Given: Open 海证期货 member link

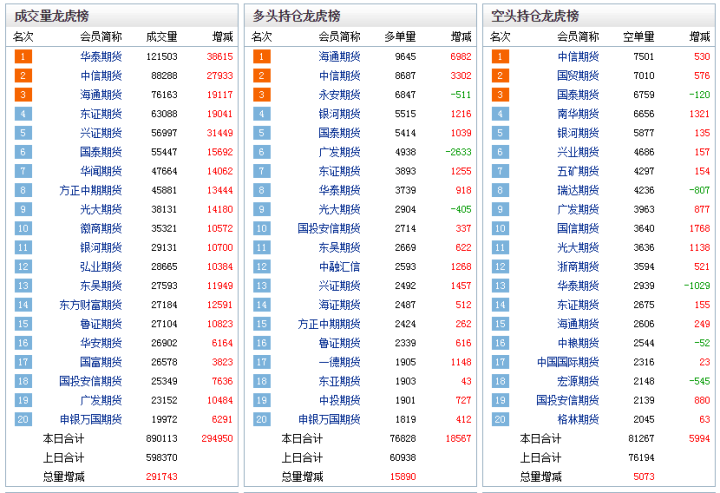Looking at the screenshot, I should 339,305.
